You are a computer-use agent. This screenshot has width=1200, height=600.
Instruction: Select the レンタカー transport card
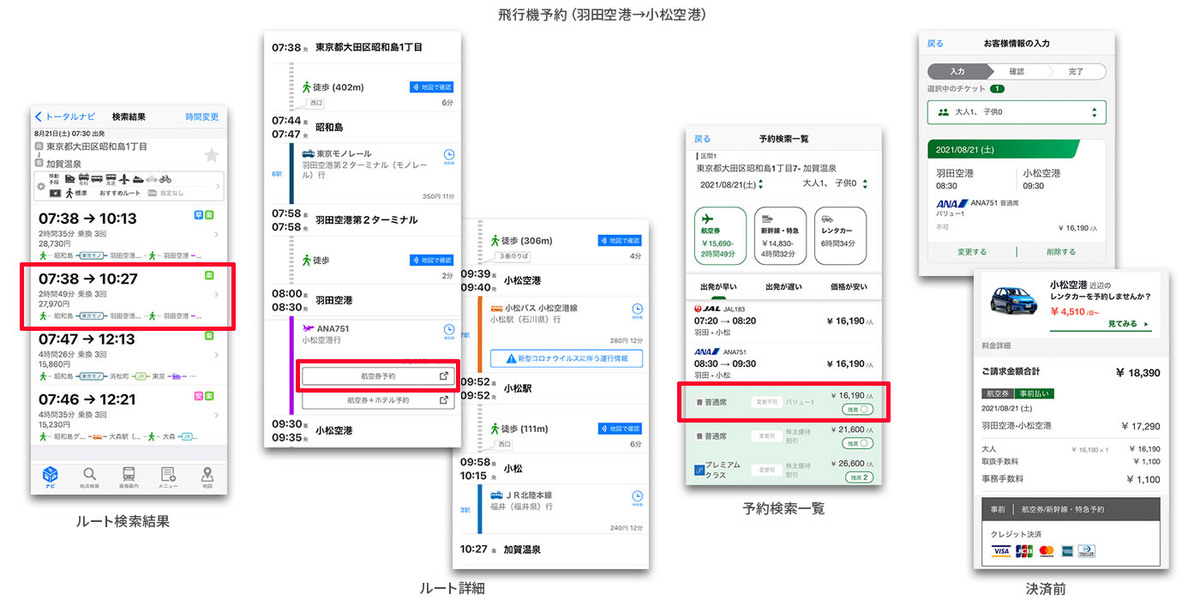tap(842, 237)
